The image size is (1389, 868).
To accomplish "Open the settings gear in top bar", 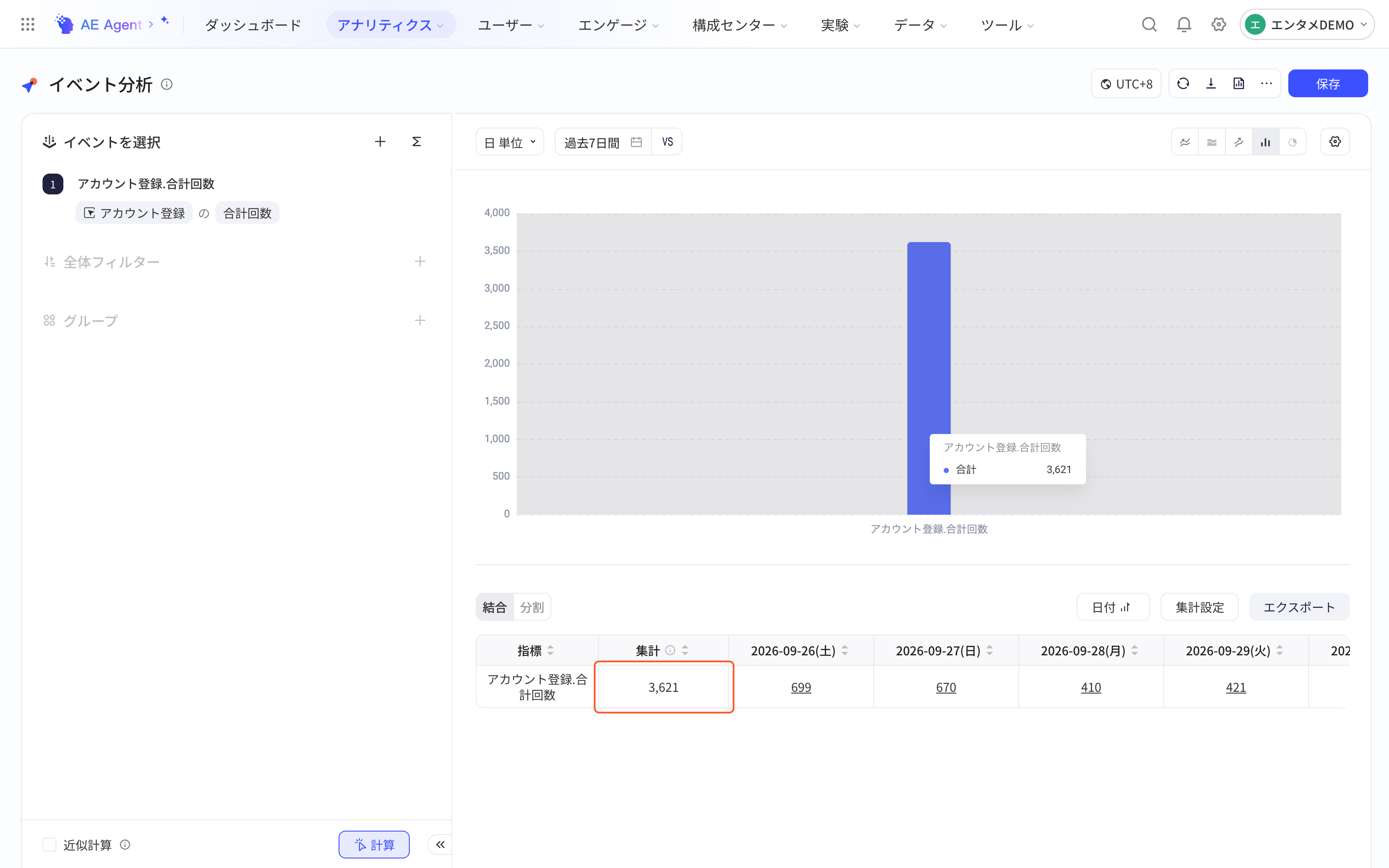I will tap(1218, 25).
